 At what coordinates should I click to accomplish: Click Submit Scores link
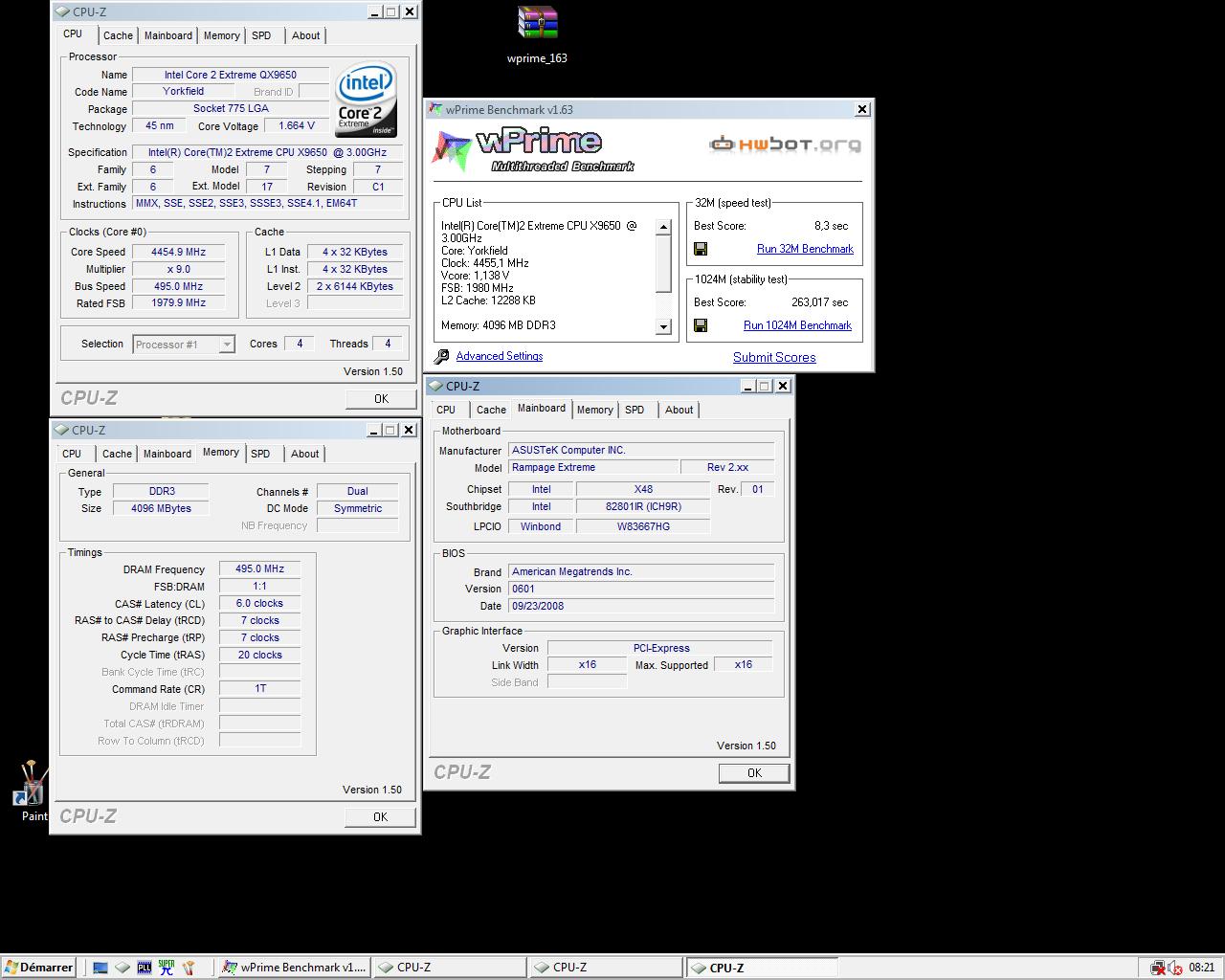(774, 357)
